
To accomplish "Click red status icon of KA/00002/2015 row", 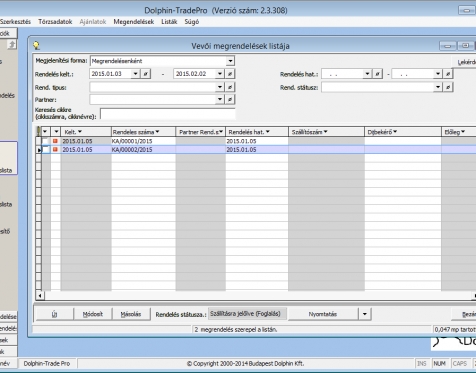I will [55, 150].
